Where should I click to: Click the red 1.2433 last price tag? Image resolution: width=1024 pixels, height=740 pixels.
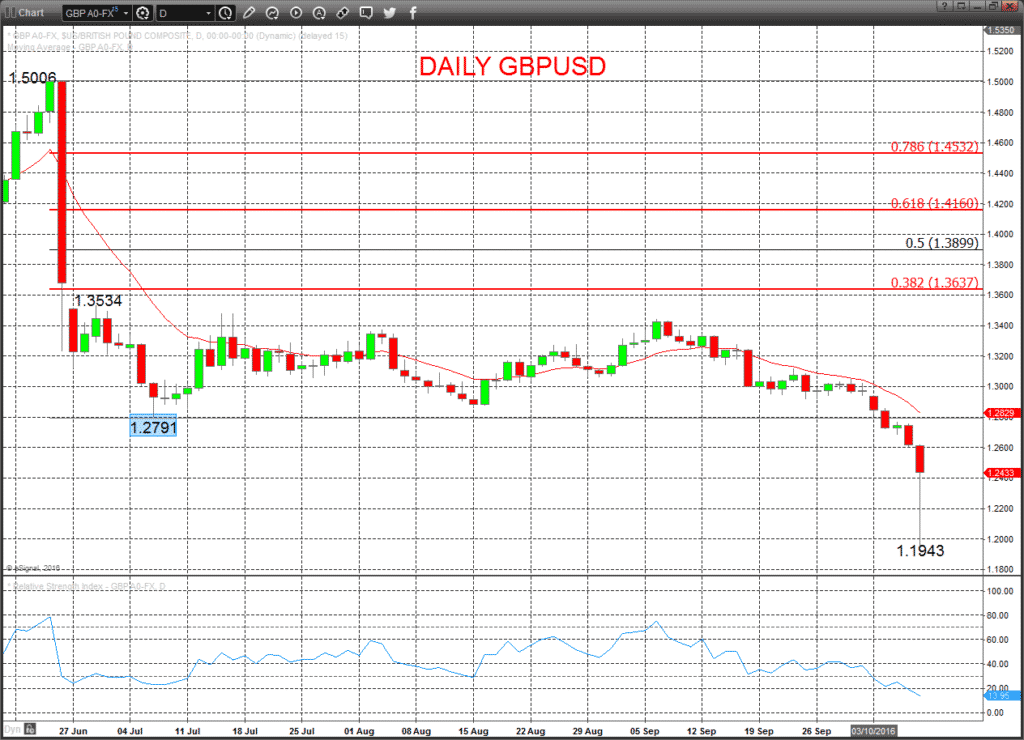[1001, 472]
